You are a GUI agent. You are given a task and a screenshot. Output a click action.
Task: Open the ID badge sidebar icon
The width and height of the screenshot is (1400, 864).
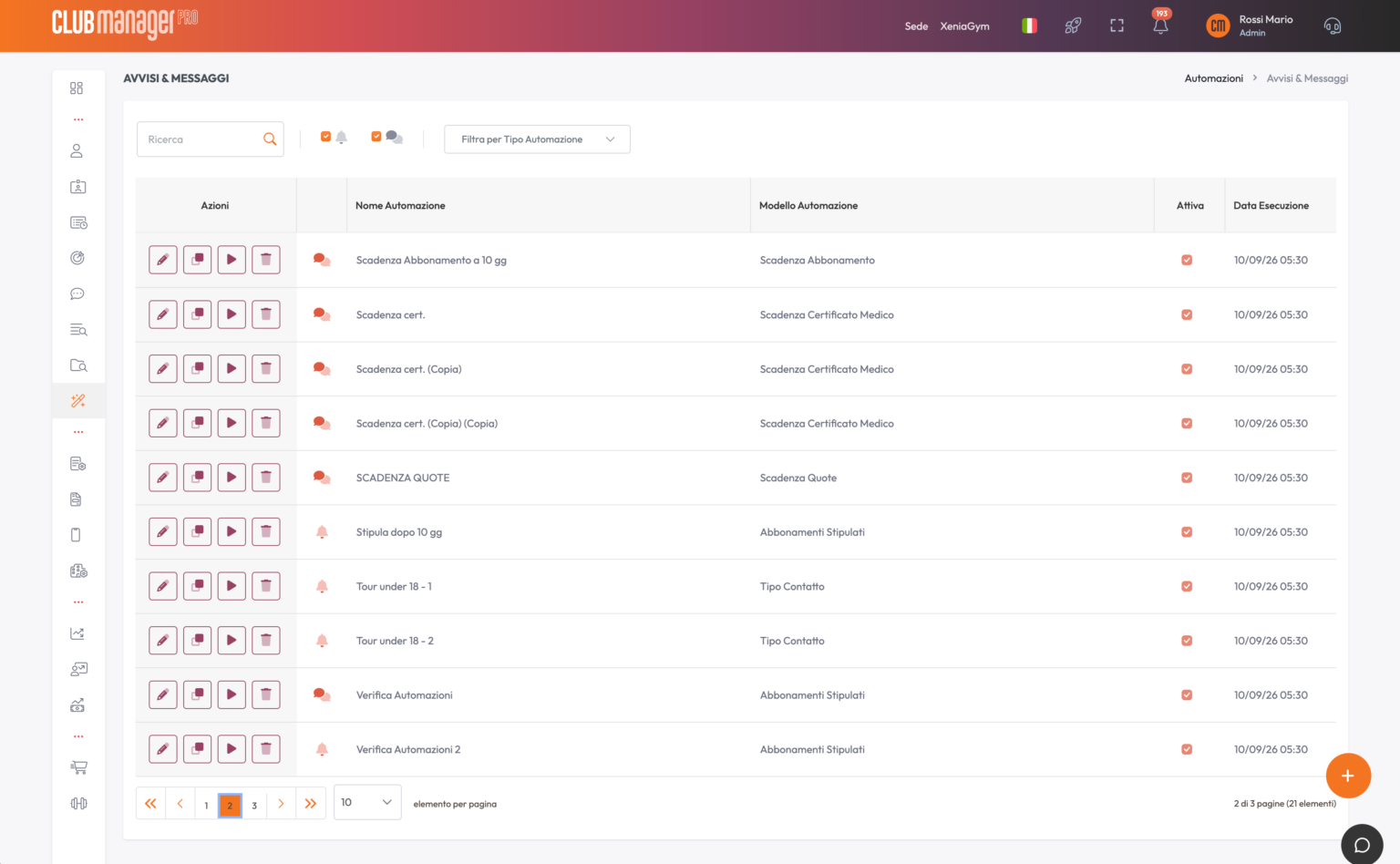click(77, 186)
